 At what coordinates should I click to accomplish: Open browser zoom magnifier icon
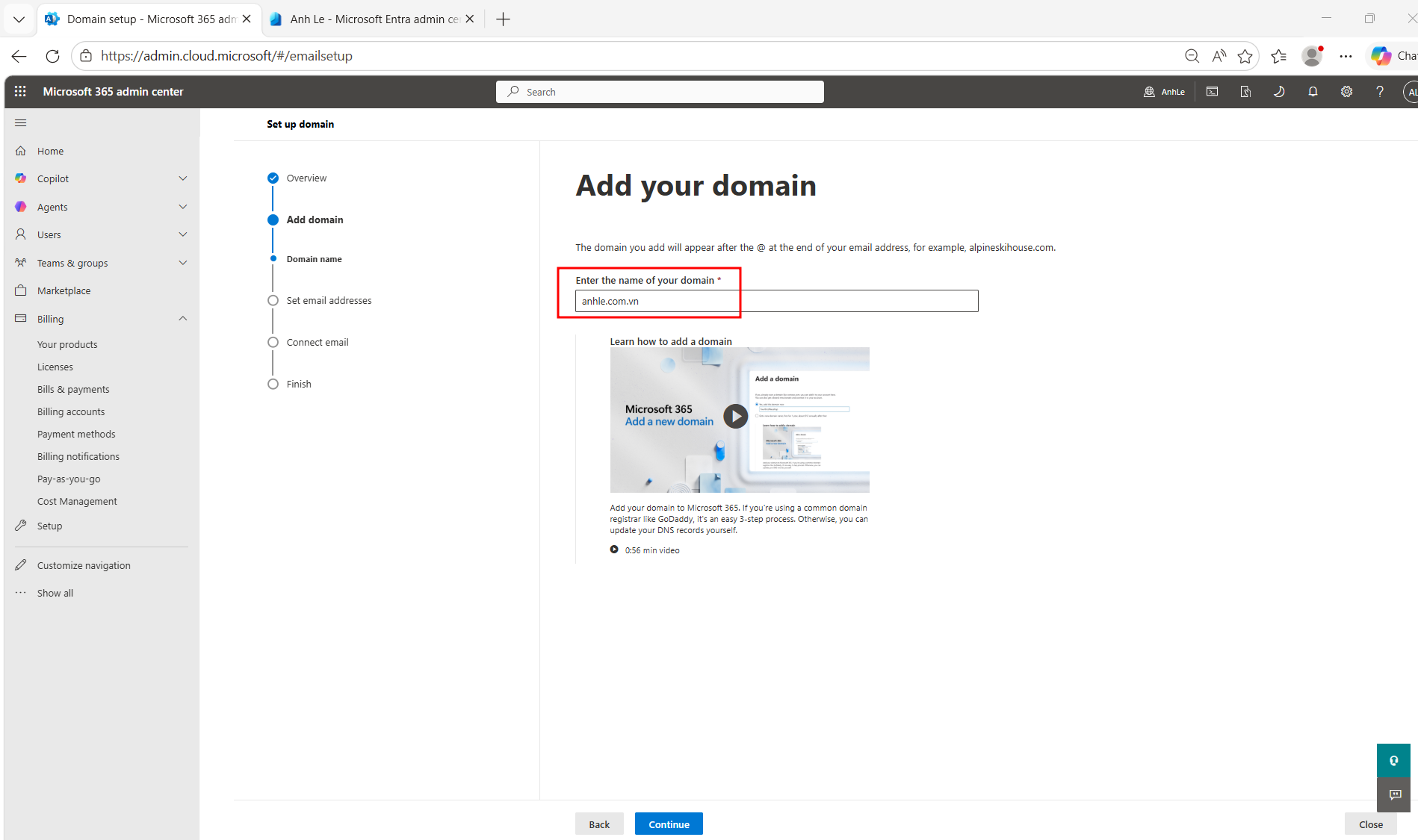pos(1192,56)
